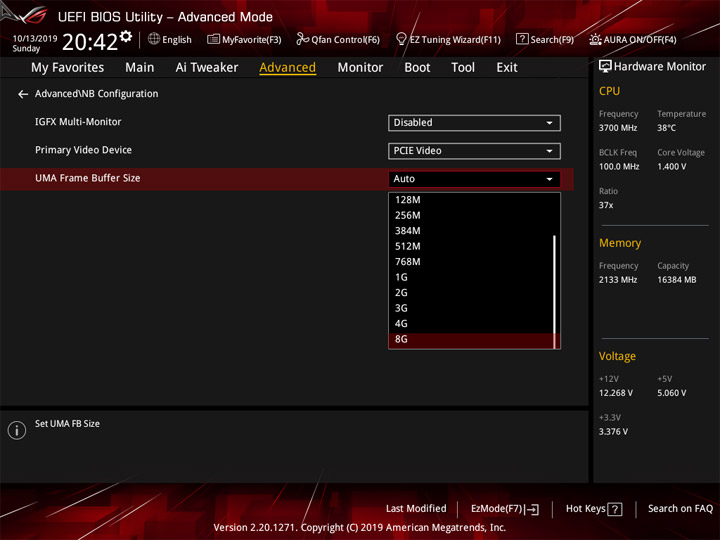The width and height of the screenshot is (720, 540).
Task: Choose 768M from the list
Action: [x=471, y=262]
